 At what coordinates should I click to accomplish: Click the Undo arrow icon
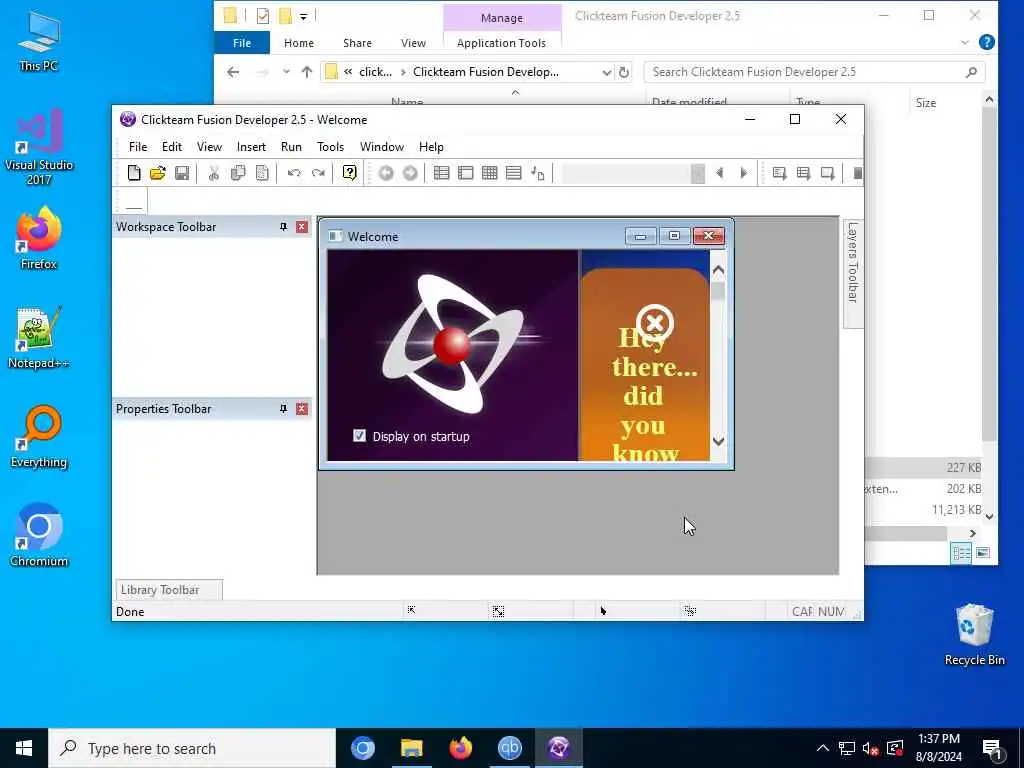(x=294, y=173)
